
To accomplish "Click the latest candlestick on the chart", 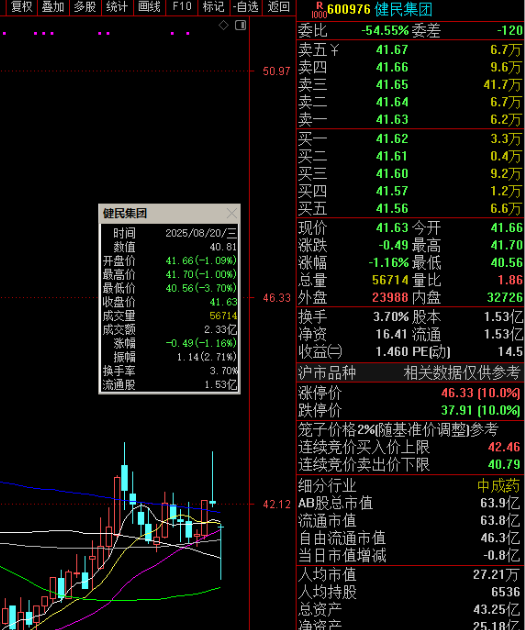I will click(221, 552).
